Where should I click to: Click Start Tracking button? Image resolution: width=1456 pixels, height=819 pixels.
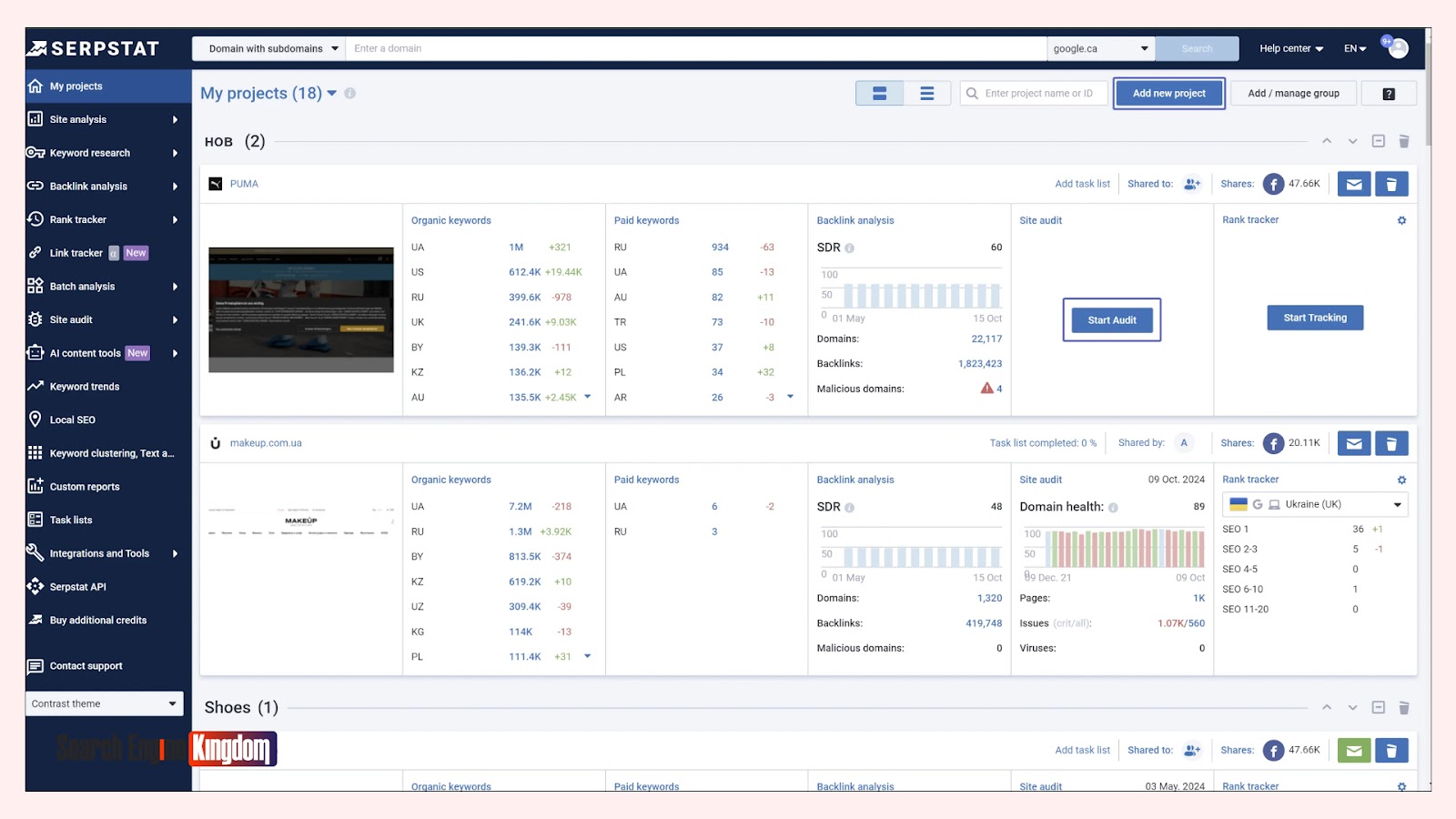[x=1315, y=318]
